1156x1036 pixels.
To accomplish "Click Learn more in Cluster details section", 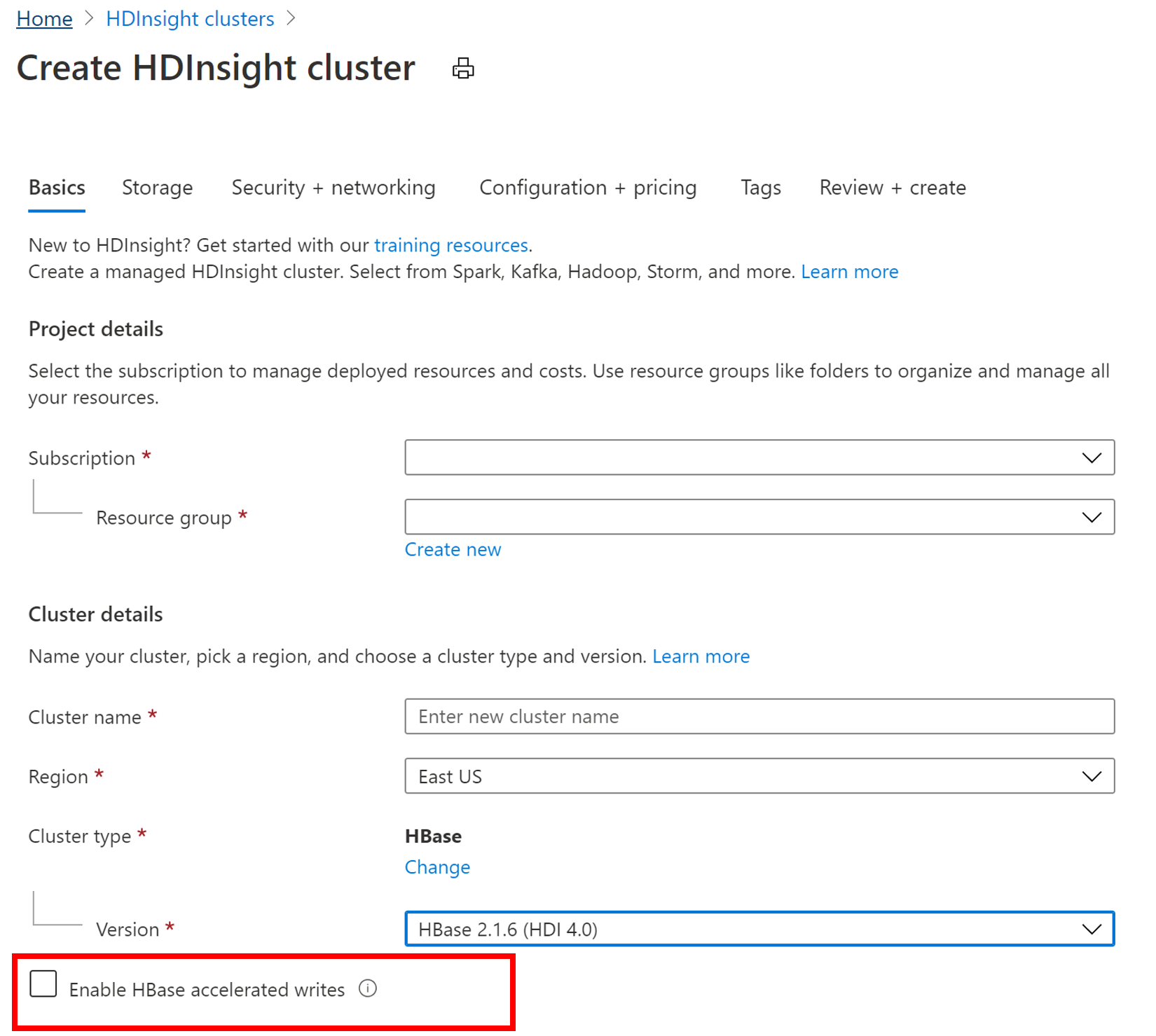I will click(701, 656).
